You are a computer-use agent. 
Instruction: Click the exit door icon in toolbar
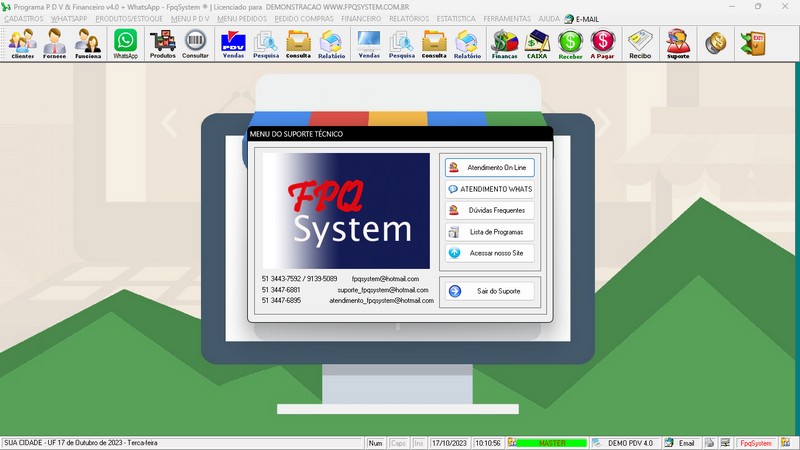[752, 43]
